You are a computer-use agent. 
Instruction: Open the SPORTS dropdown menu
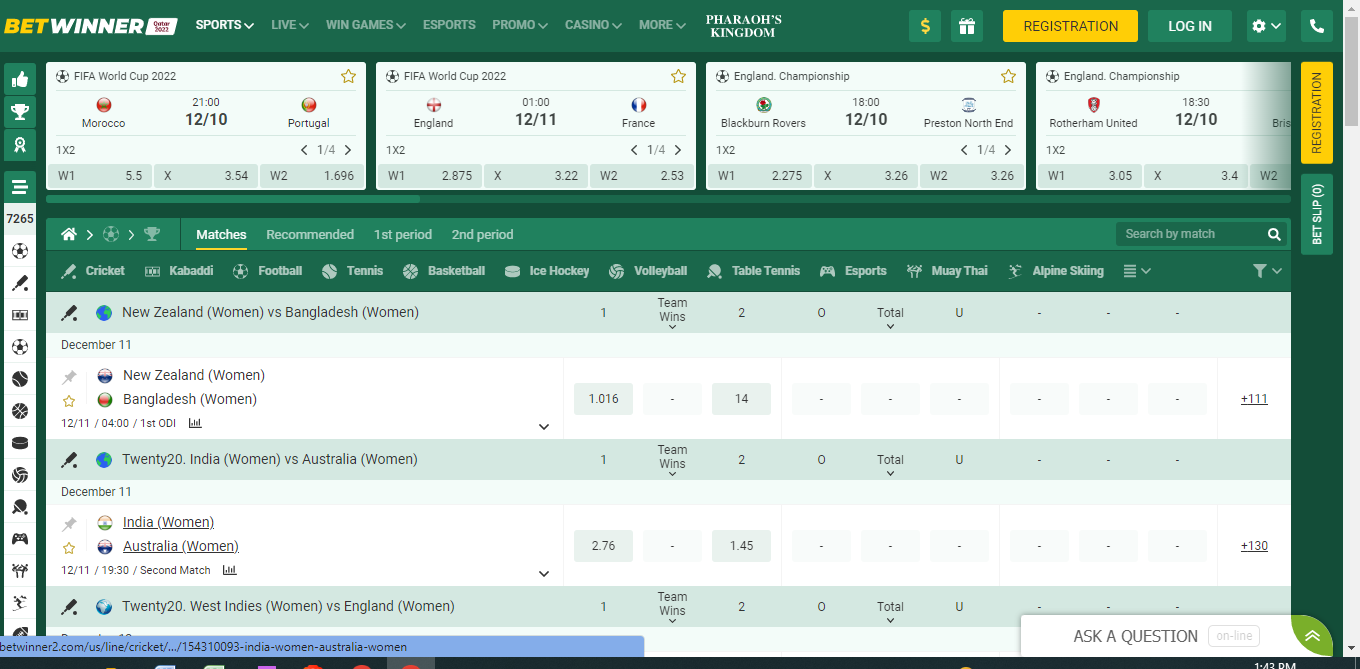click(x=225, y=25)
